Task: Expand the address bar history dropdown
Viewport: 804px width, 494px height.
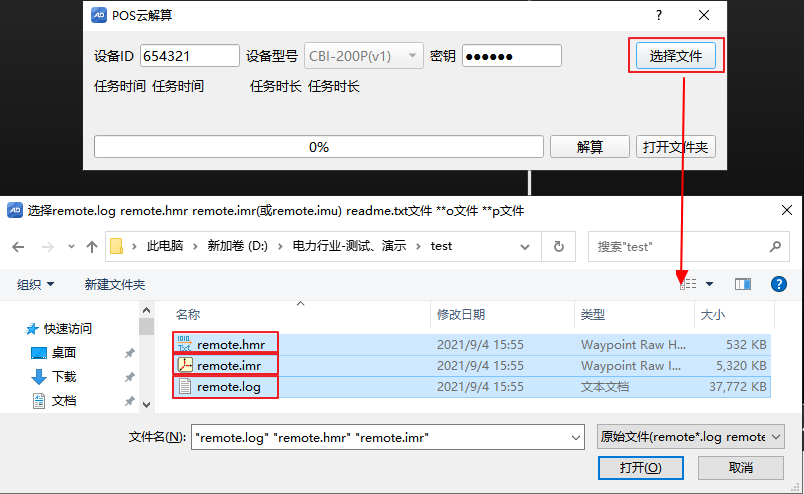Action: point(525,247)
